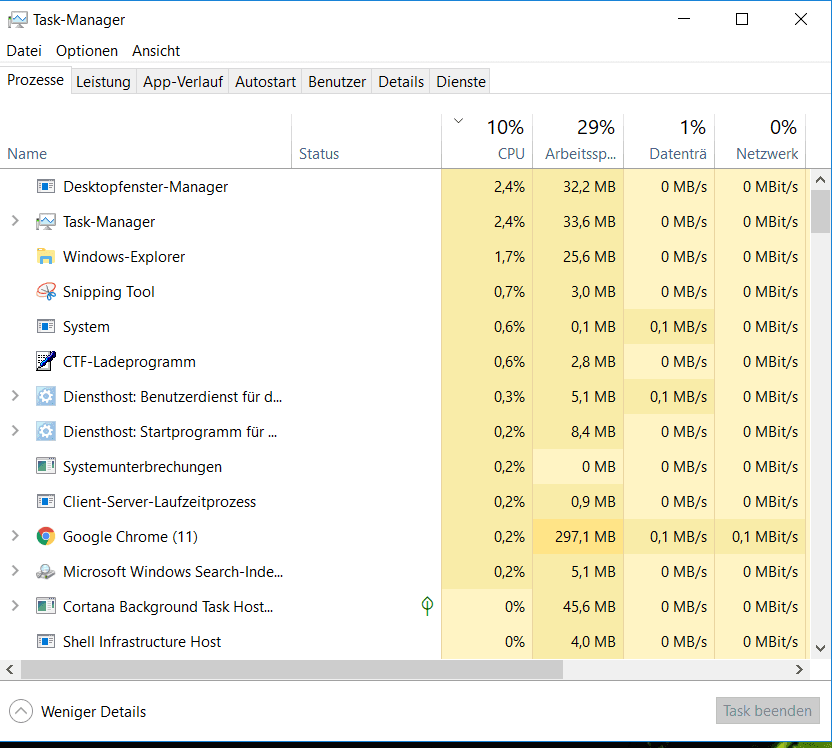
Task: Click the 45,6 MB memory value for Cortana
Action: (589, 607)
